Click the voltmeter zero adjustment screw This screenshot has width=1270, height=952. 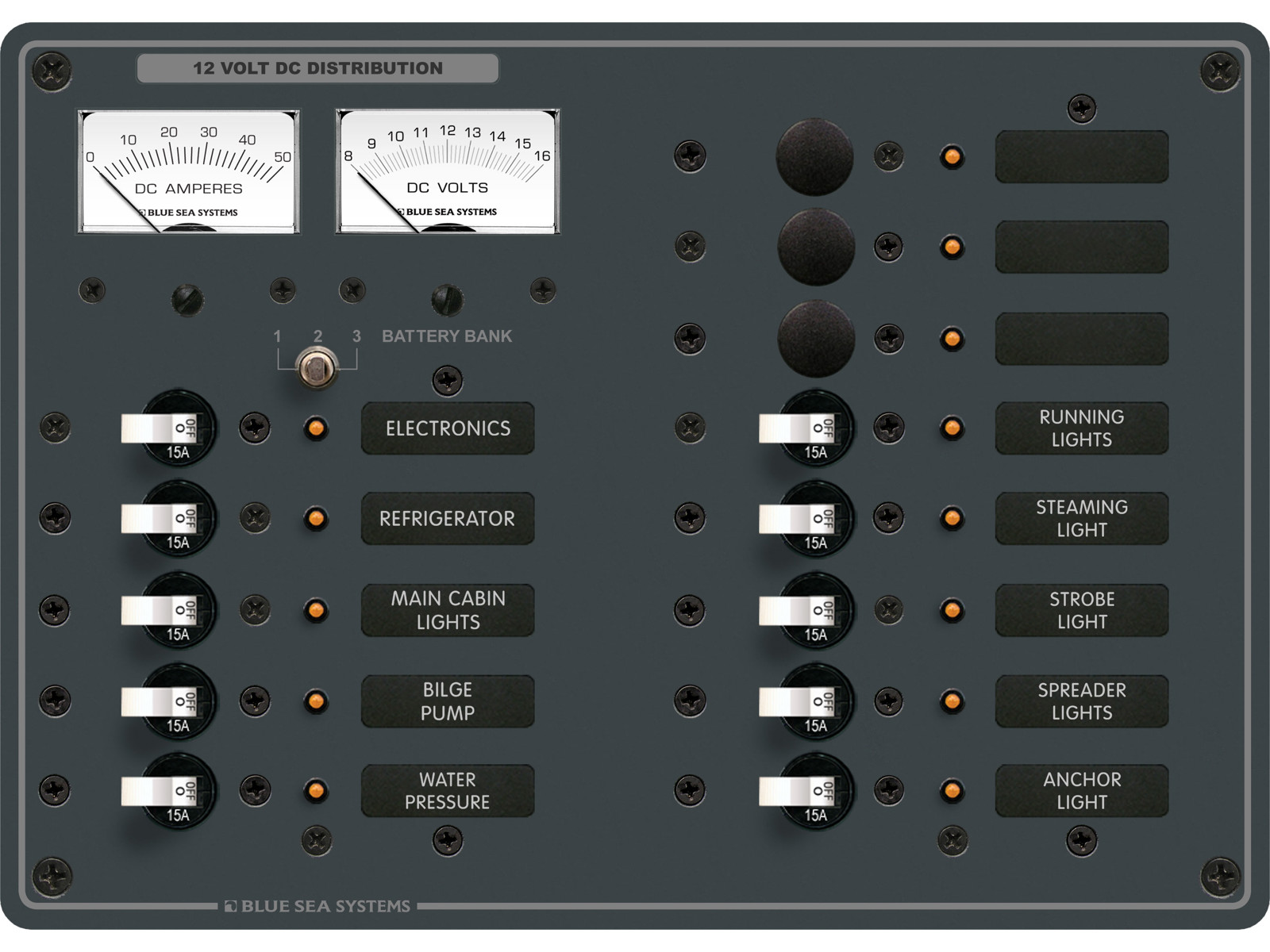point(447,300)
